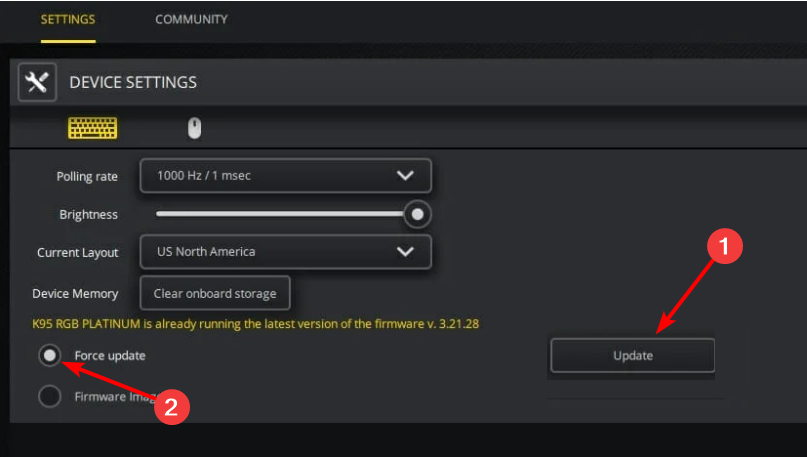Click the middle of the Brightness track

tap(280, 214)
